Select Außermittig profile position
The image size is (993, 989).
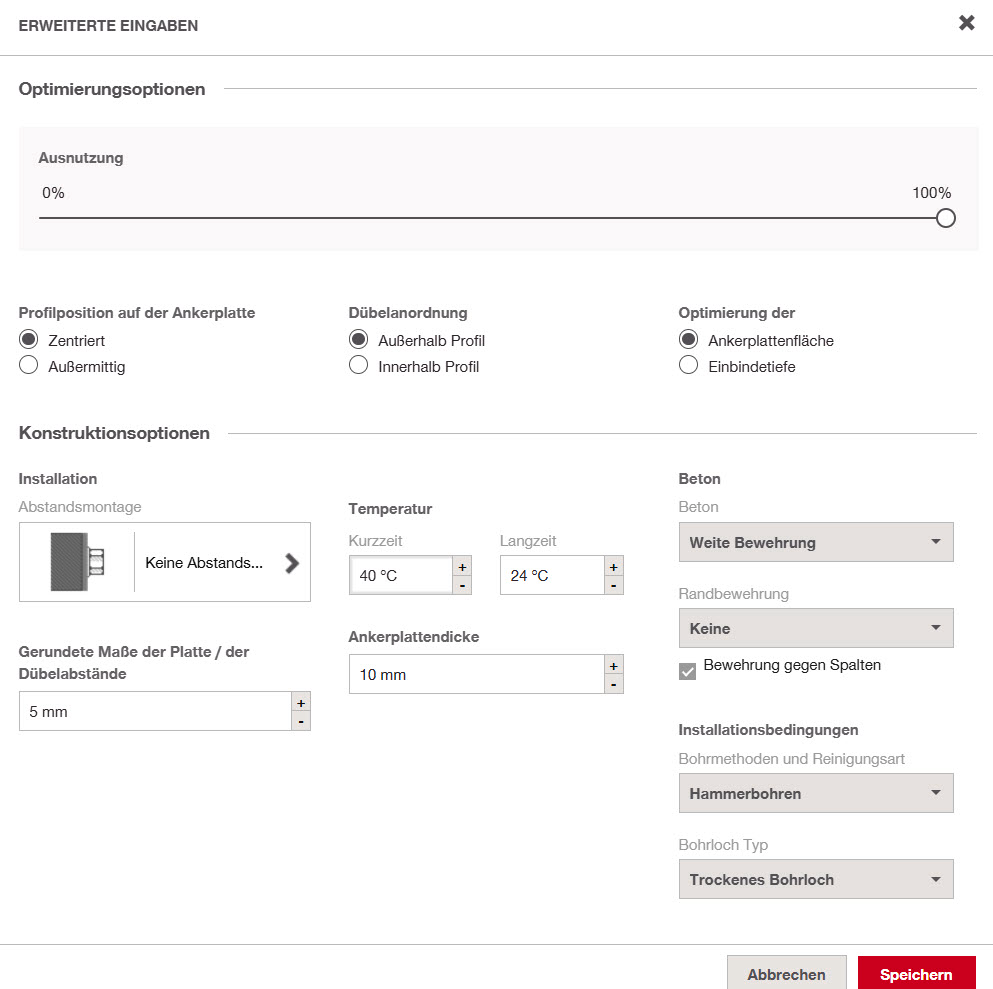click(x=28, y=365)
